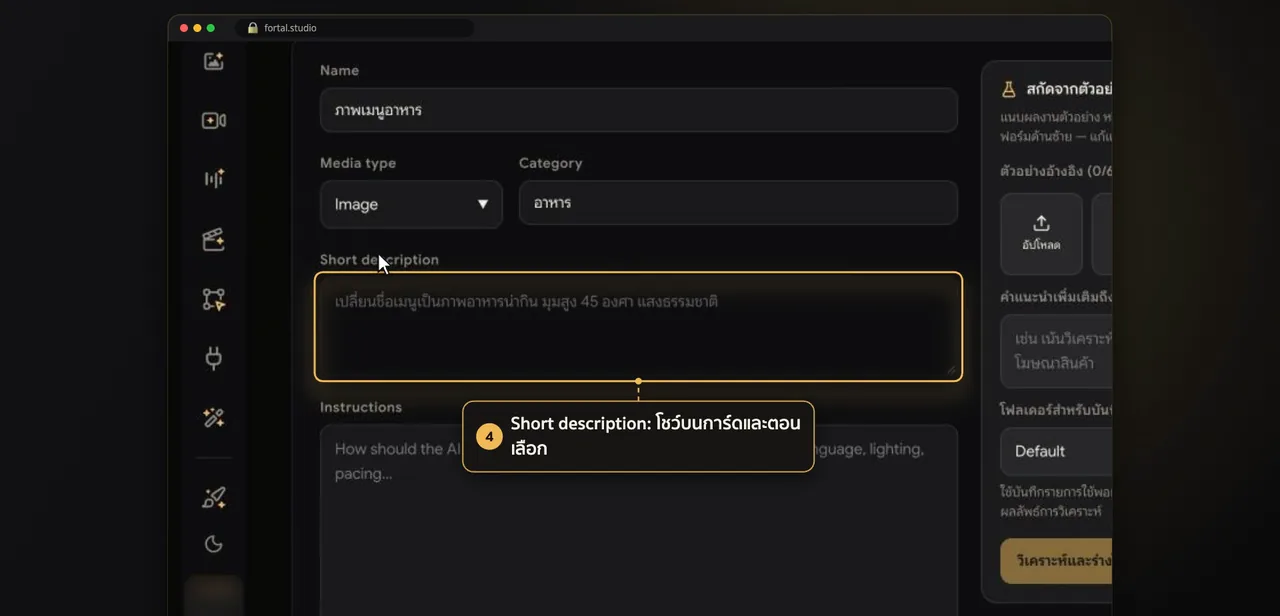Expand the Default folder selector
1280x616 pixels.
coord(1056,451)
